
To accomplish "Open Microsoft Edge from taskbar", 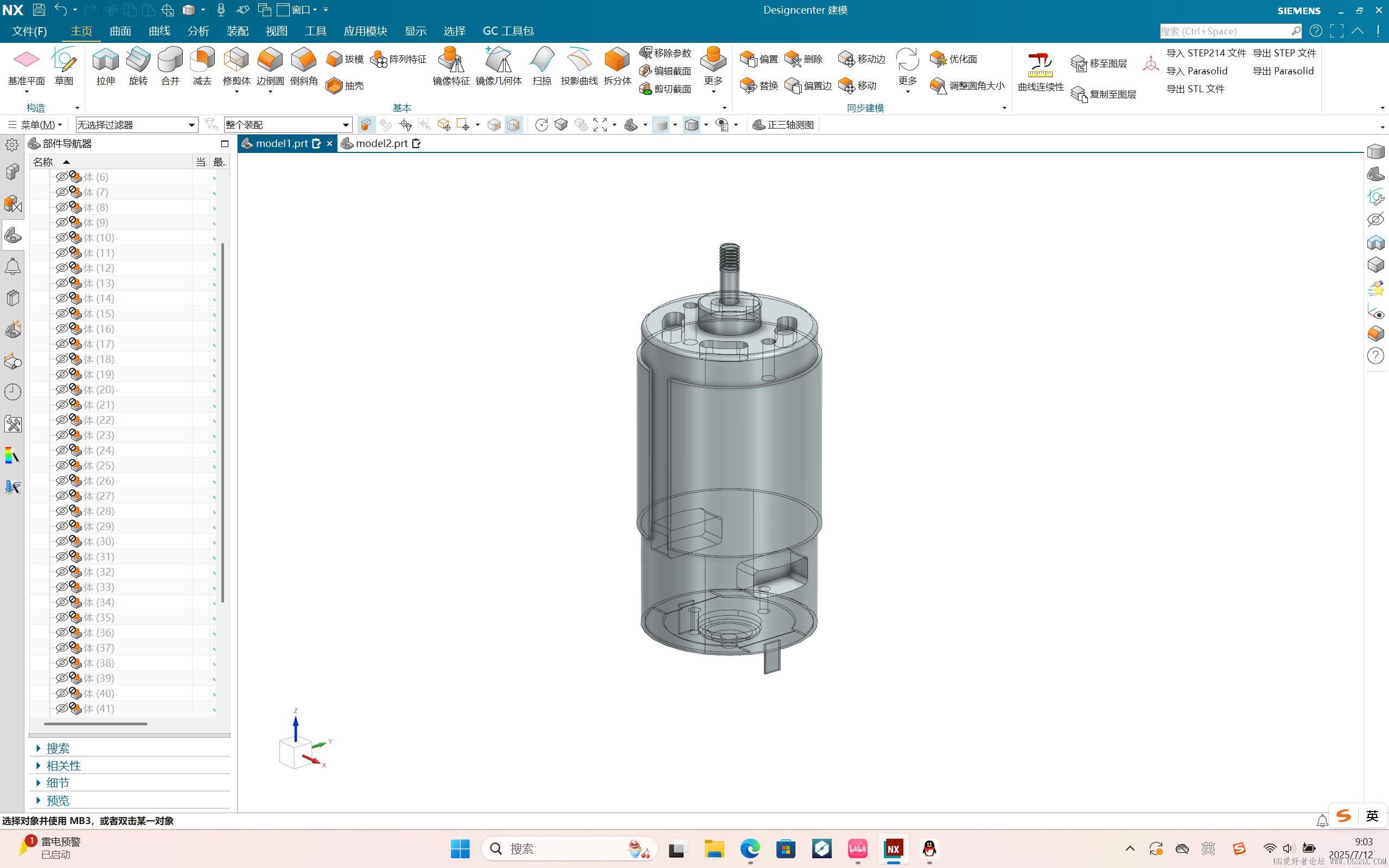I will (750, 848).
